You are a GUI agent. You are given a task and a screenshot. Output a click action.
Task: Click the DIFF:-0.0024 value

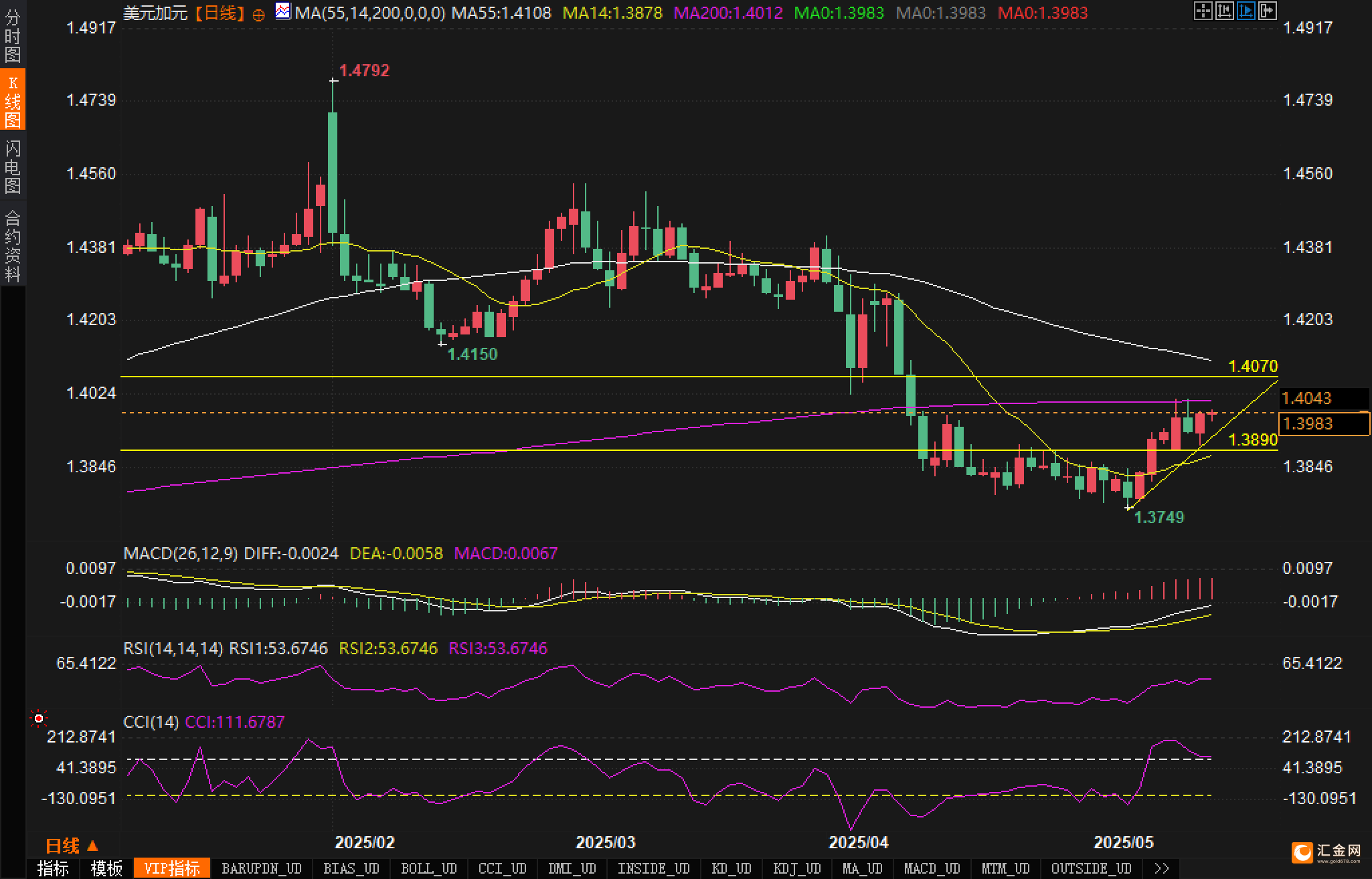tap(291, 553)
